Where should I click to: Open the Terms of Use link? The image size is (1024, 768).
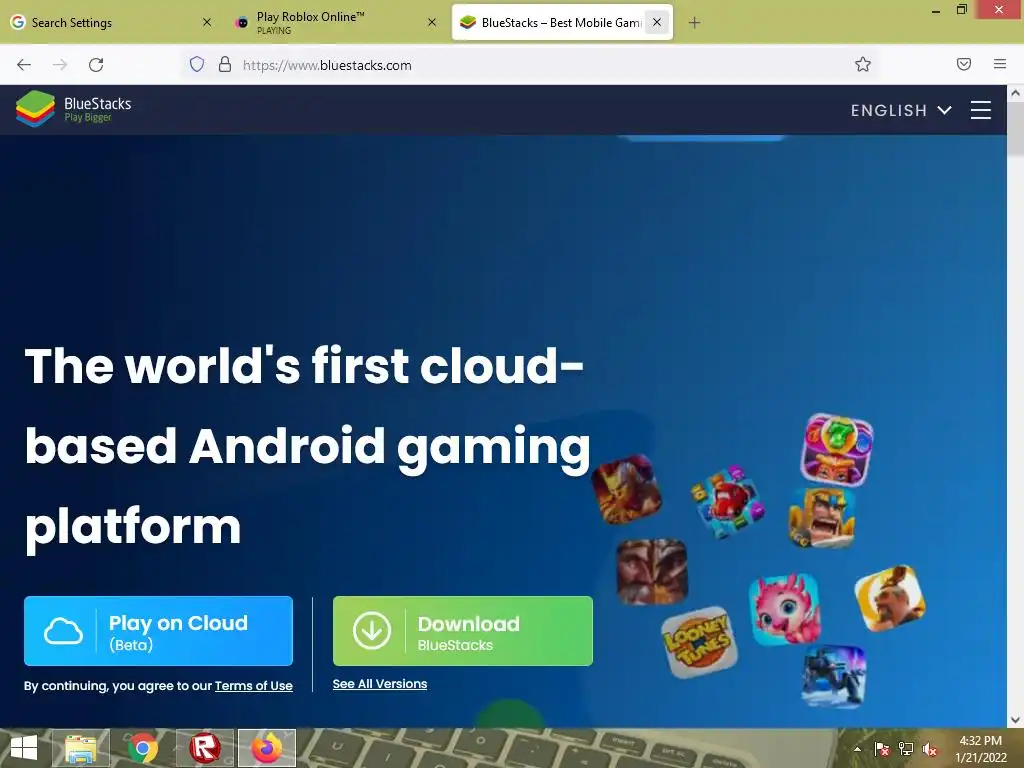[x=253, y=686]
